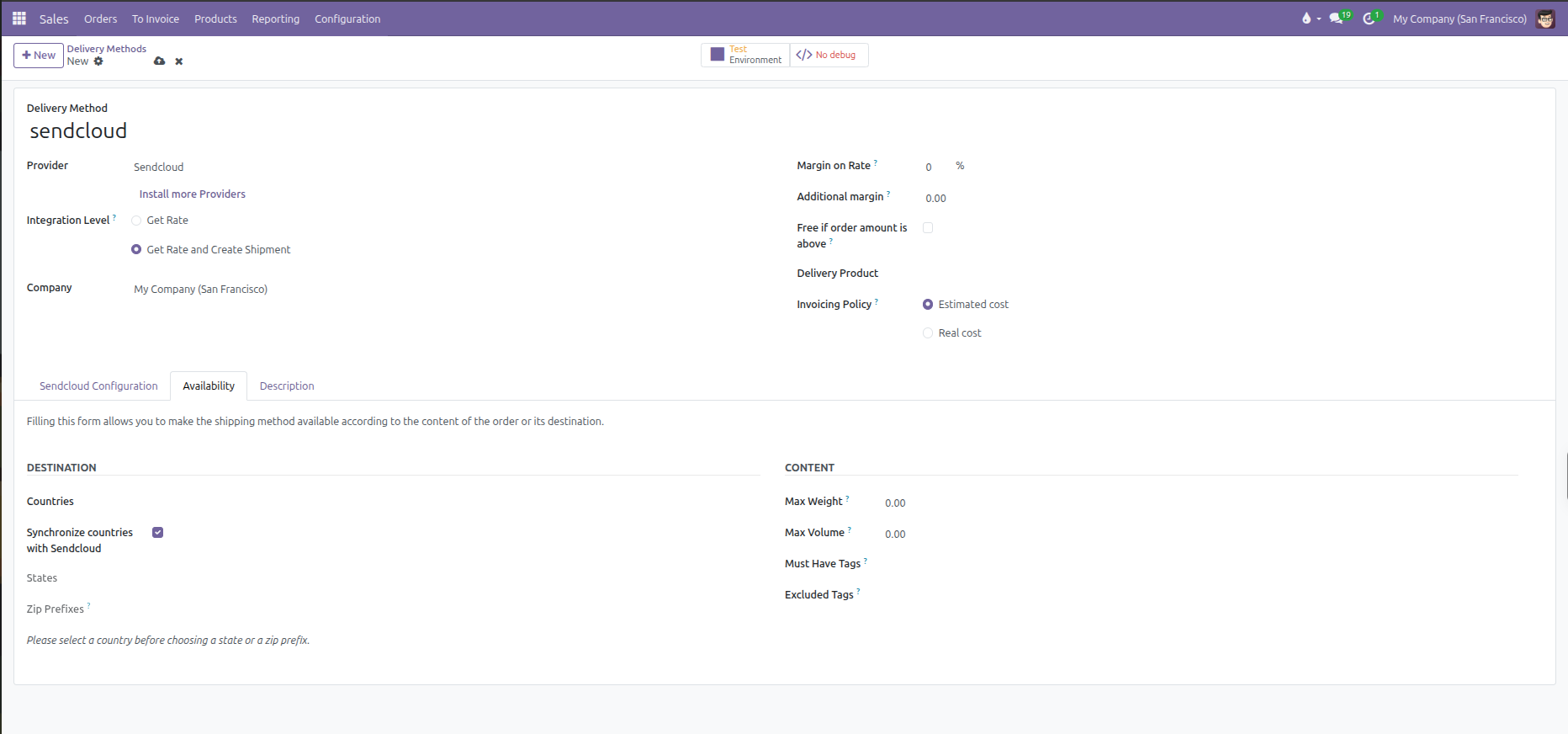The image size is (1568, 734).
Task: Discard changes with the X icon
Action: coord(178,61)
